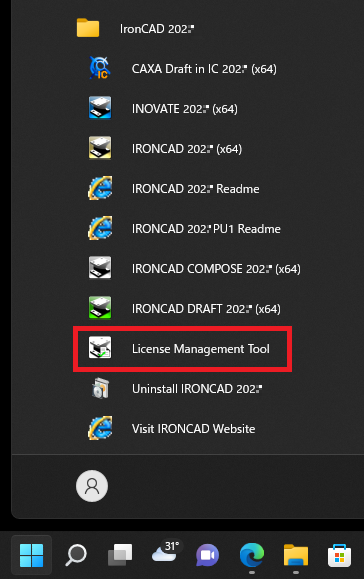Select the Uninstall IRONCAD icon
The height and width of the screenshot is (579, 364).
(x=100, y=388)
